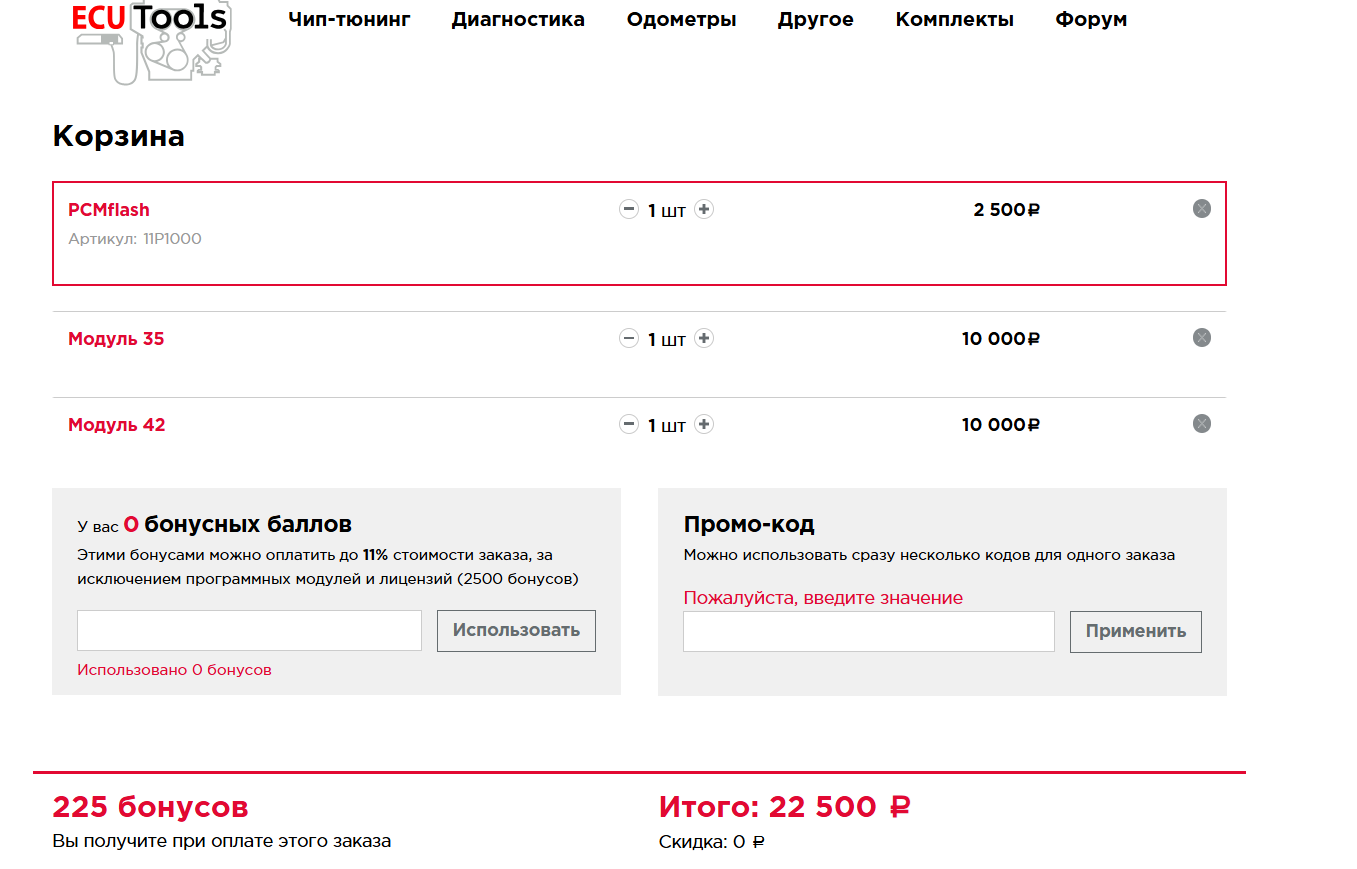Click Модуль 35 quantity value 1 шт

click(x=667, y=339)
